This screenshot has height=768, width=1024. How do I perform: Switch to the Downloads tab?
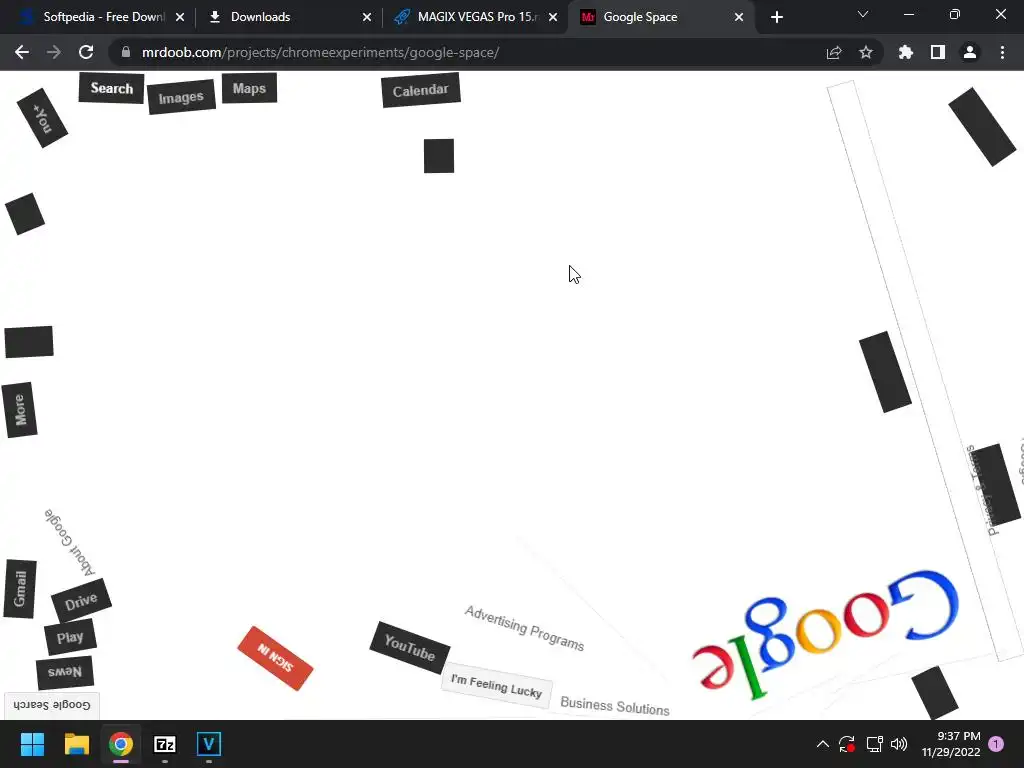point(287,17)
